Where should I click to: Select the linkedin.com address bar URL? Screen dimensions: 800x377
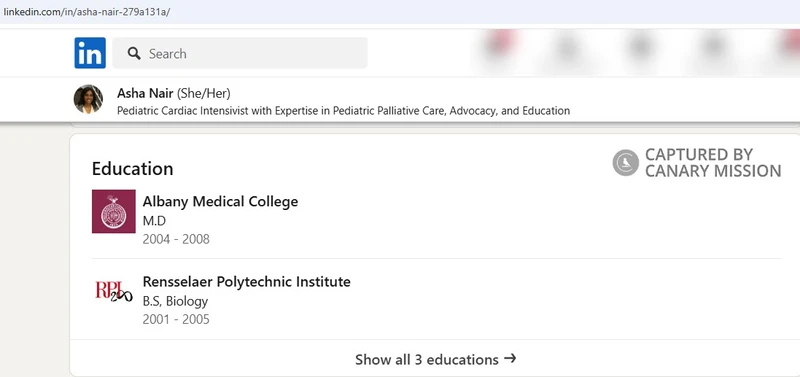pyautogui.click(x=86, y=12)
